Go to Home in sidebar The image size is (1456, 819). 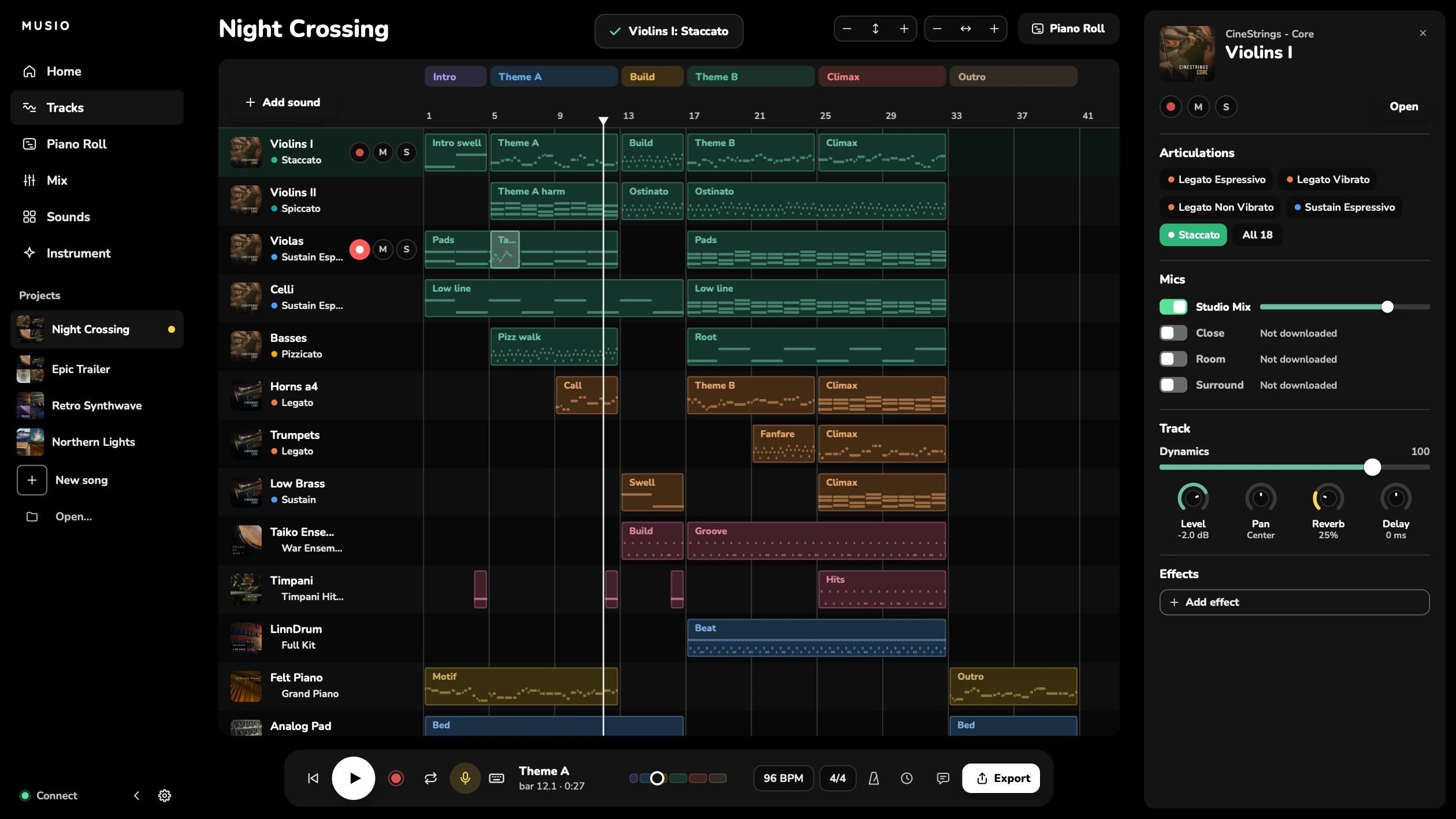[97, 71]
